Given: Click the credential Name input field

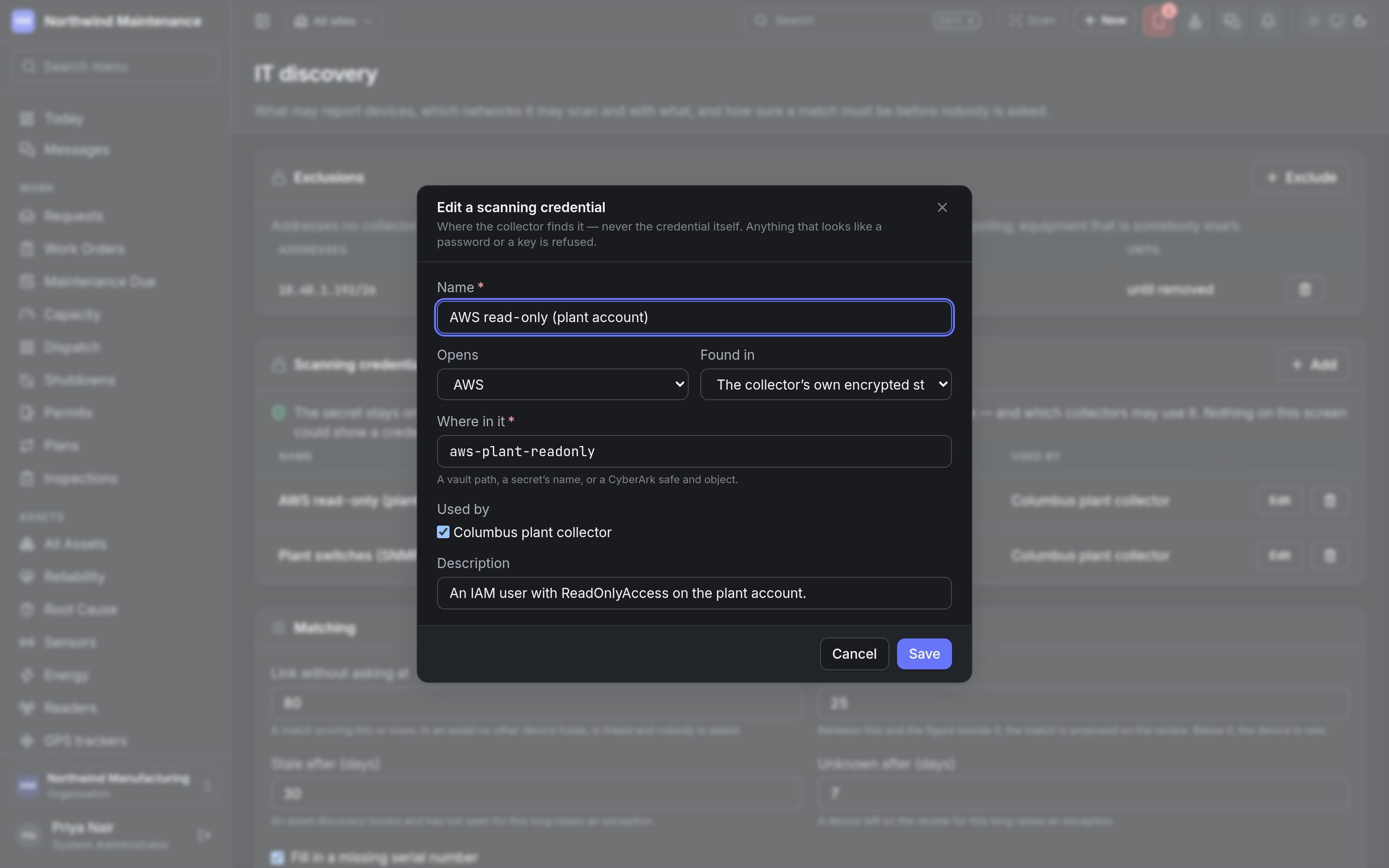Looking at the screenshot, I should 694,317.
